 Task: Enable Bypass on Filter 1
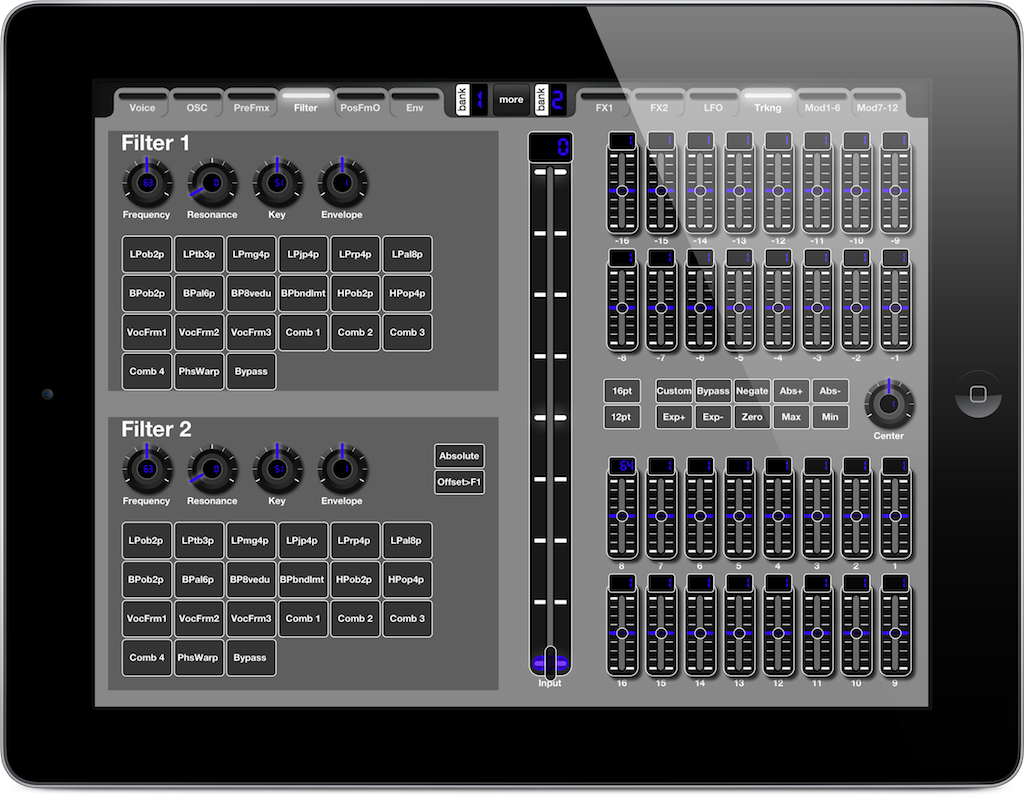[x=251, y=370]
